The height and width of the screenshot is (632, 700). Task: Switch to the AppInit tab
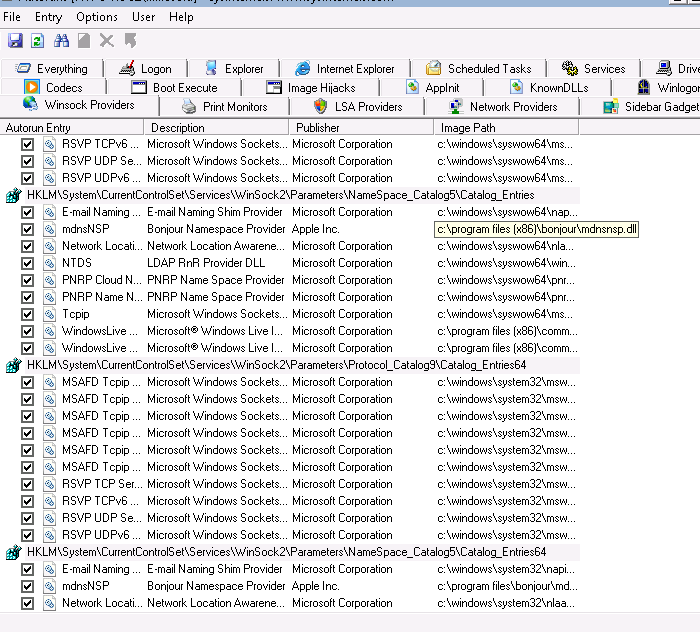click(x=432, y=87)
